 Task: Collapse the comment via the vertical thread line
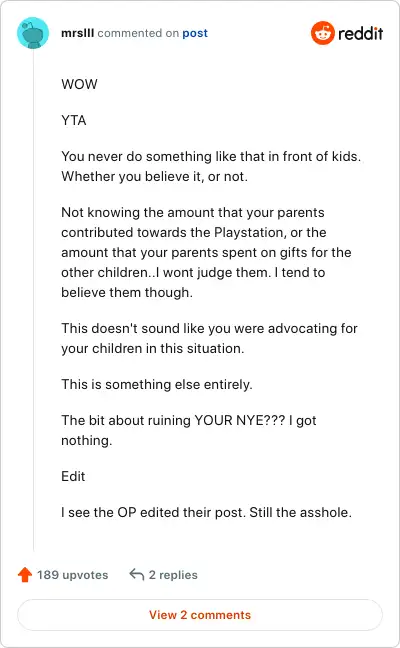(x=33, y=300)
